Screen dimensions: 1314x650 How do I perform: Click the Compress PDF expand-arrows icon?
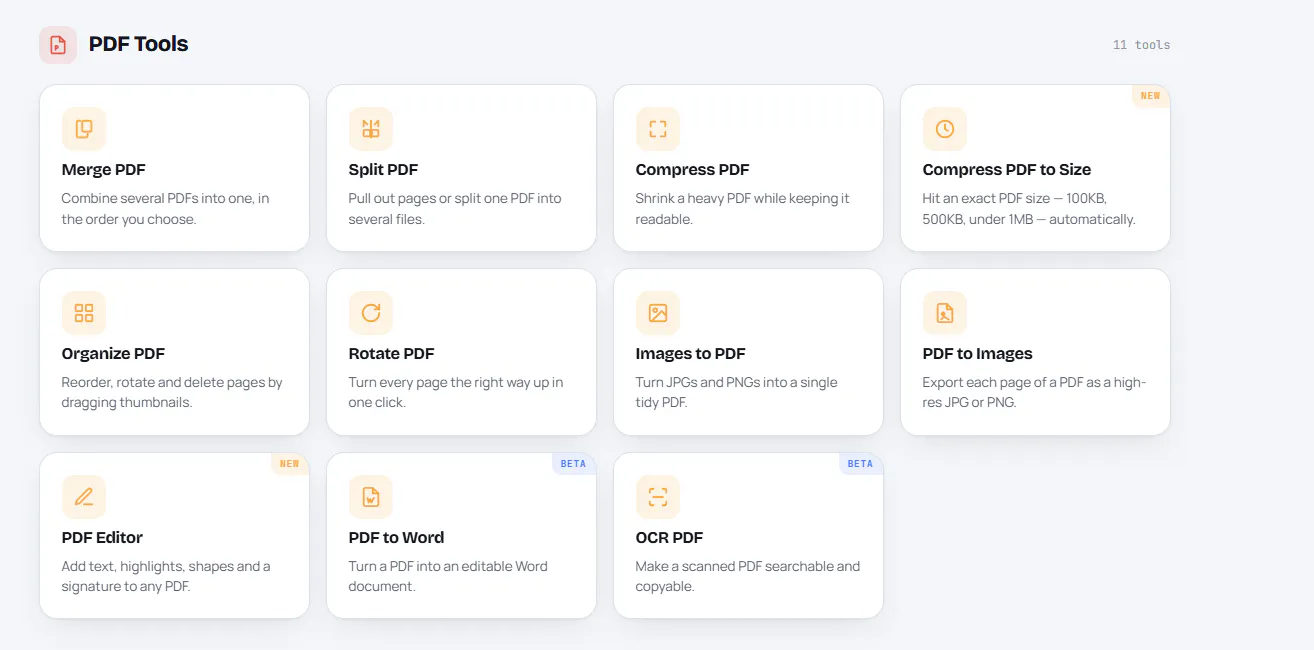click(658, 129)
